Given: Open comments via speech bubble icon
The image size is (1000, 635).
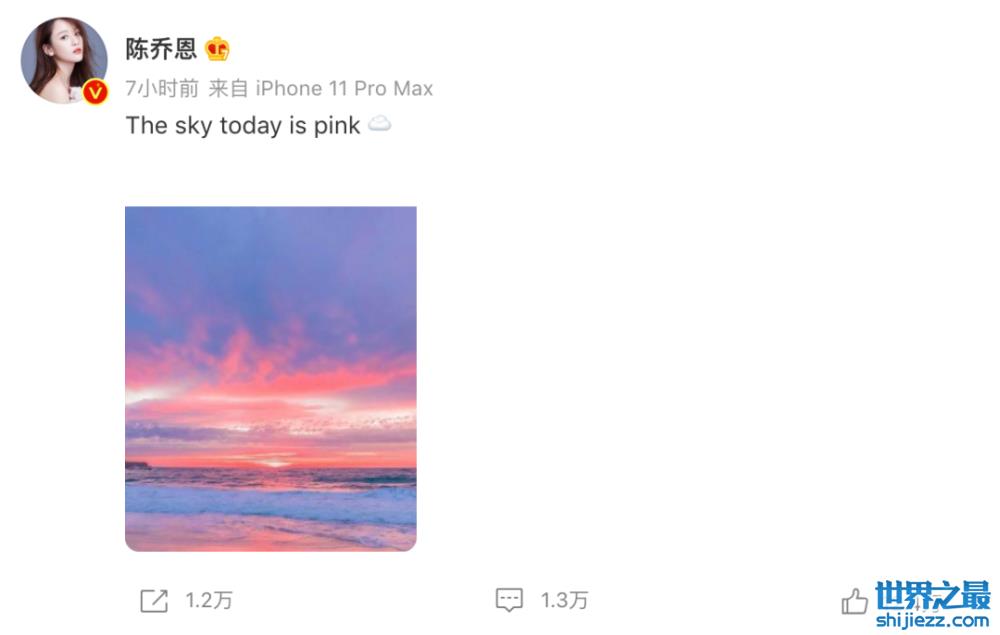Looking at the screenshot, I should [509, 600].
